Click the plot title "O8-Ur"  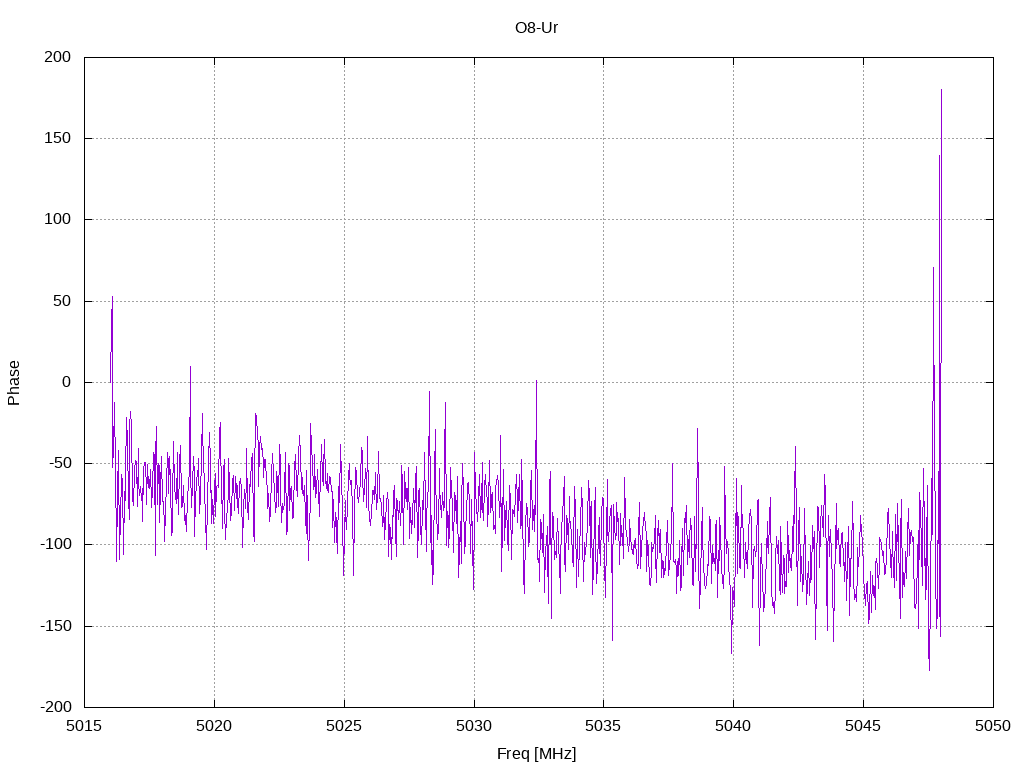click(536, 27)
